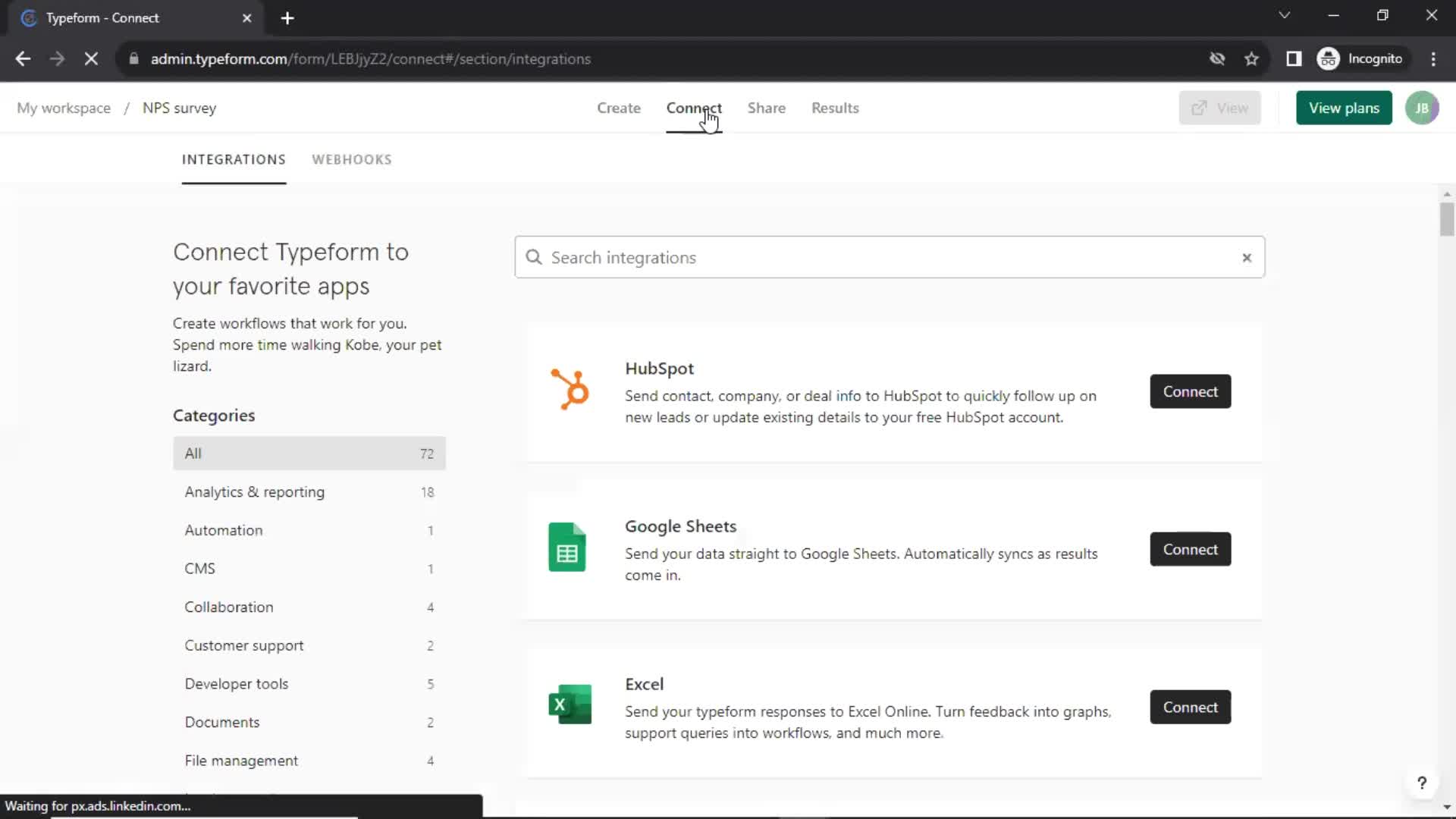
Task: Connect the HubSpot integration
Action: pyautogui.click(x=1190, y=391)
